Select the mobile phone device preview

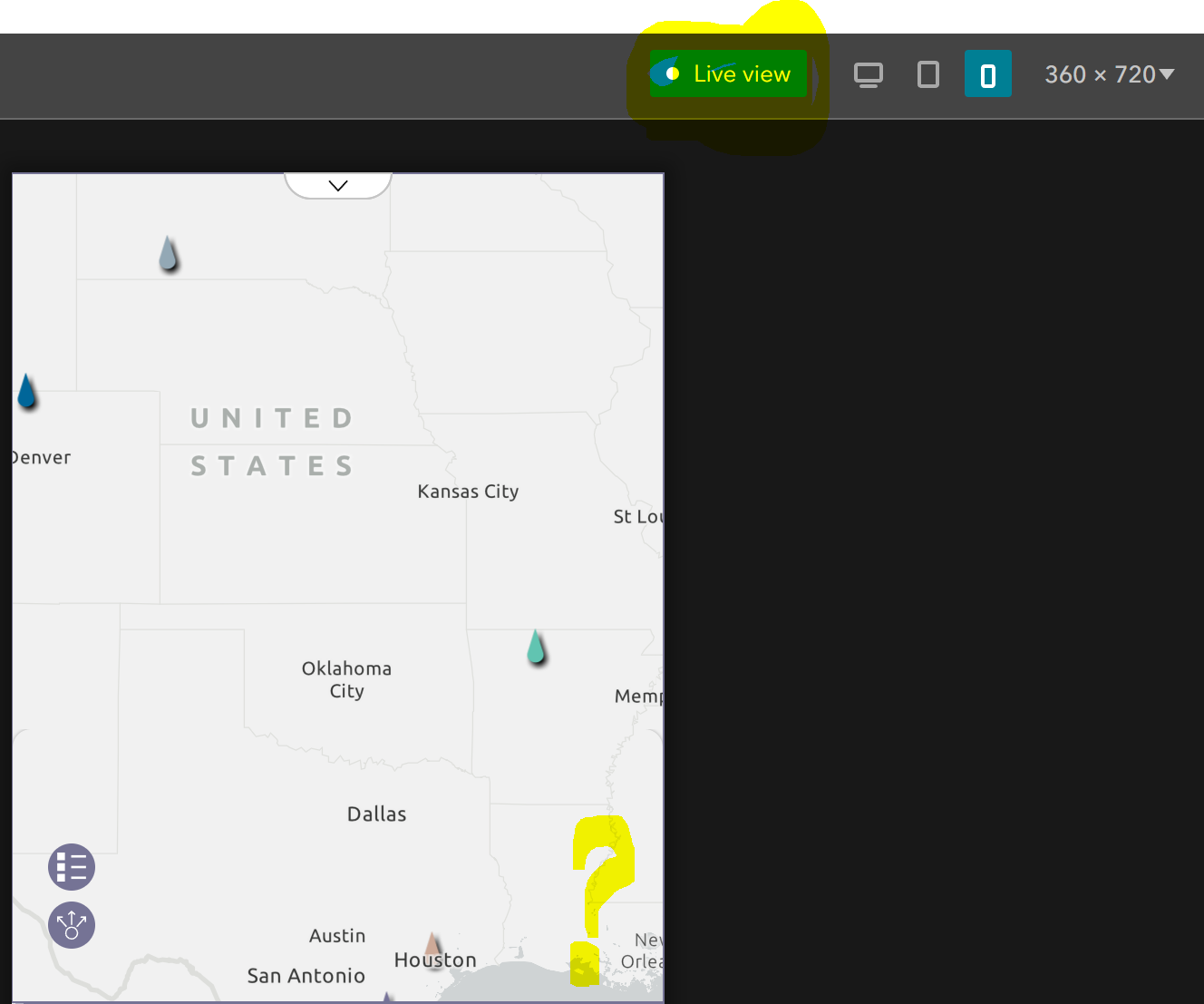[988, 74]
